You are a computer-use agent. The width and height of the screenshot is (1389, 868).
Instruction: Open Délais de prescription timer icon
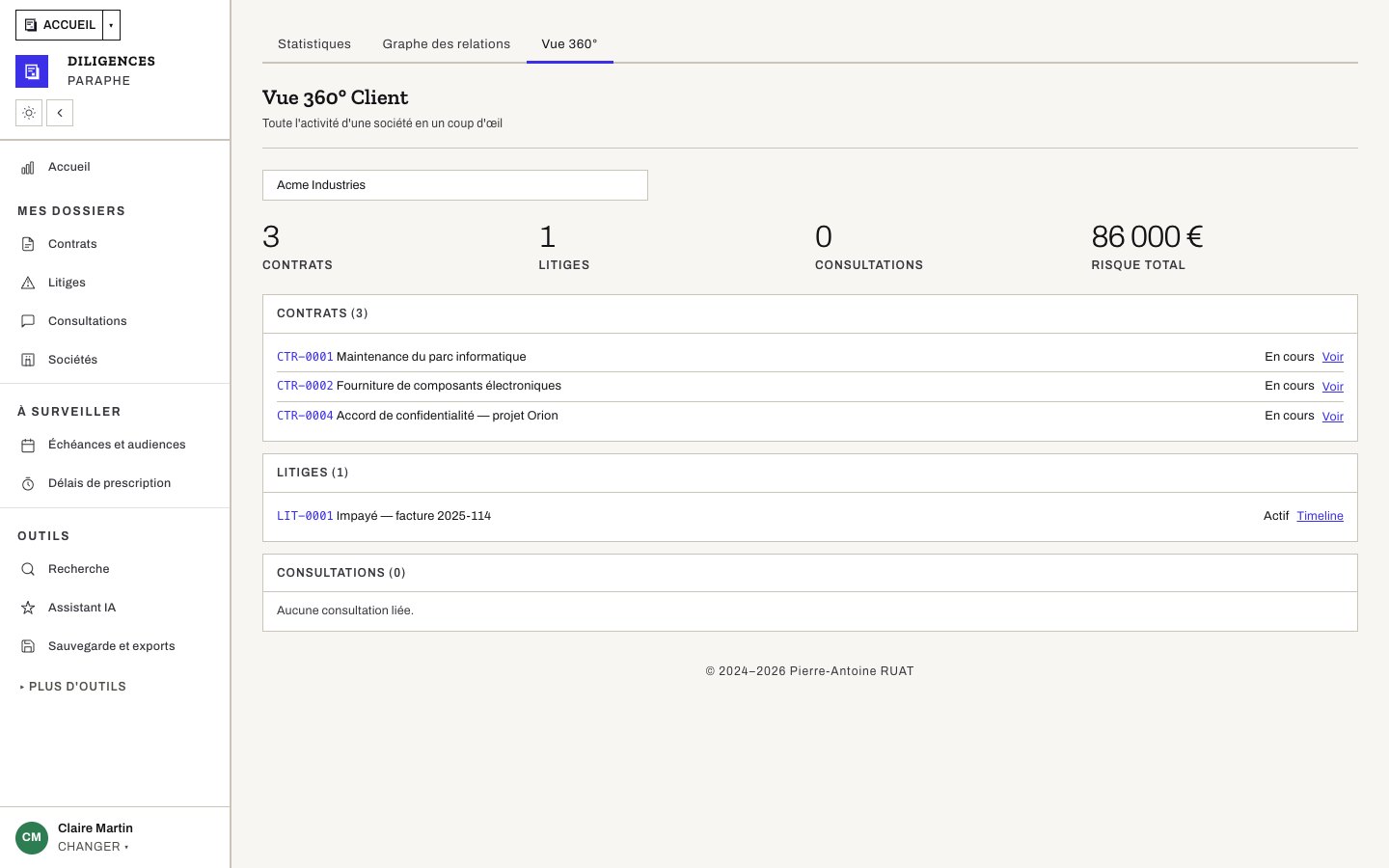(x=28, y=483)
